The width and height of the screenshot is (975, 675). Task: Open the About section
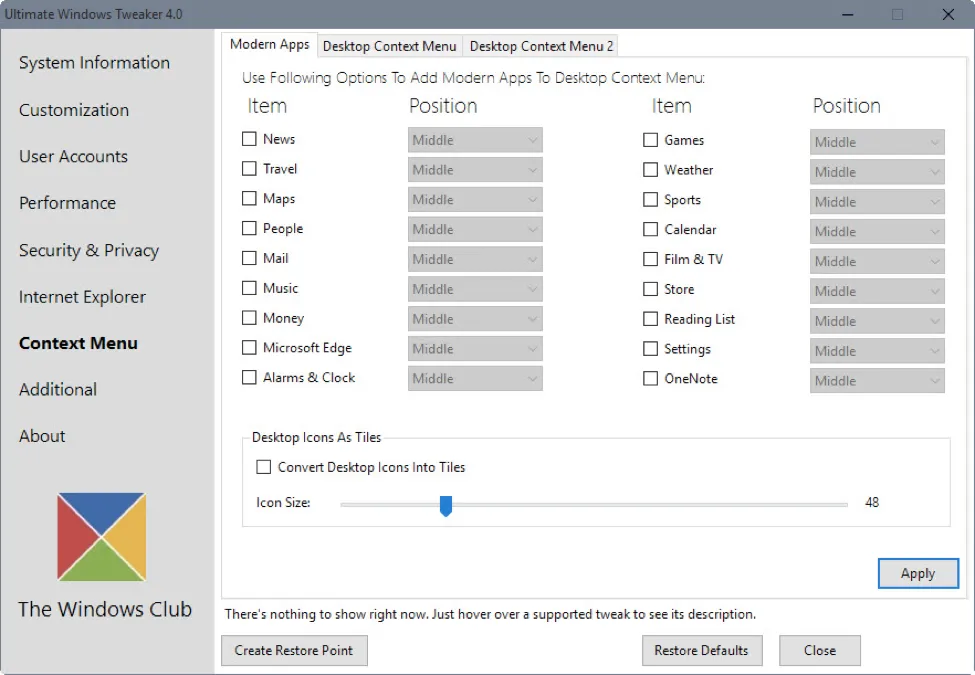tap(41, 436)
